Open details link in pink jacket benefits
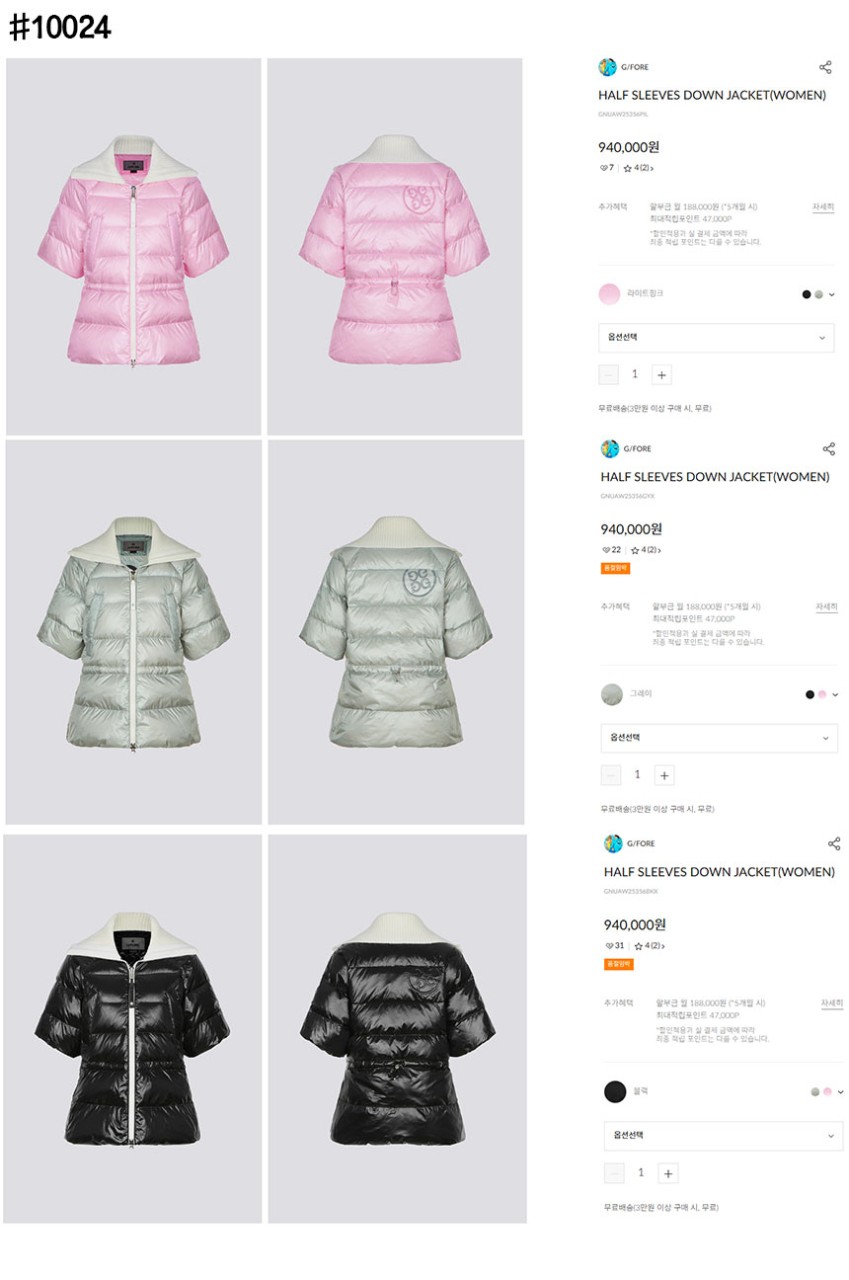849x1280 pixels. click(823, 207)
